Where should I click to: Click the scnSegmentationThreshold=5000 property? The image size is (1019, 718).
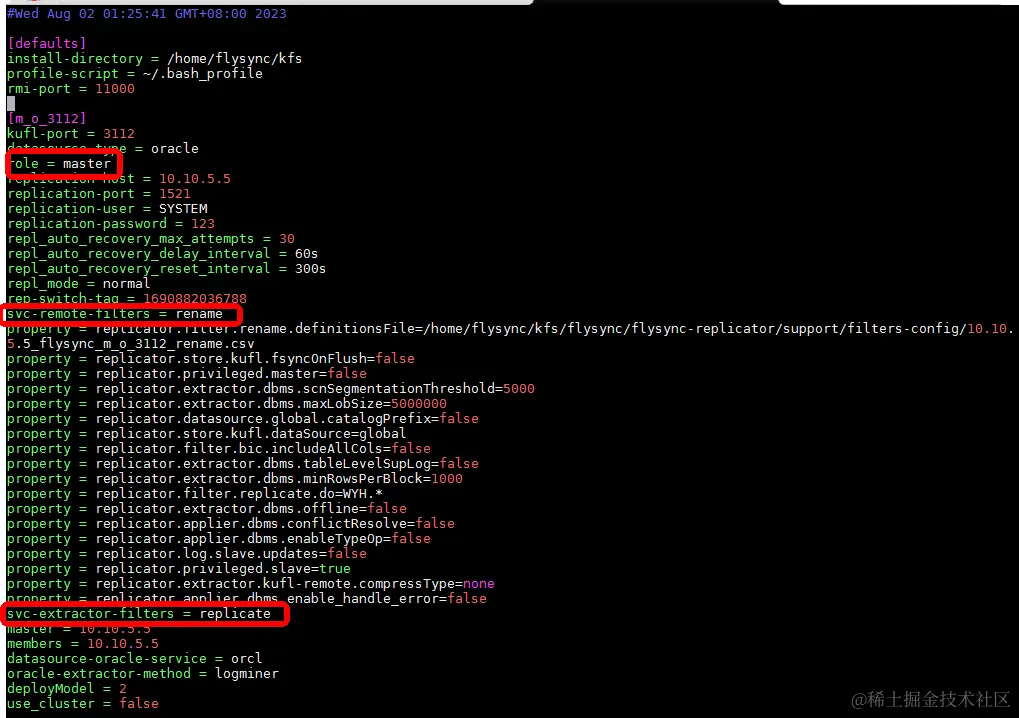[270, 389]
